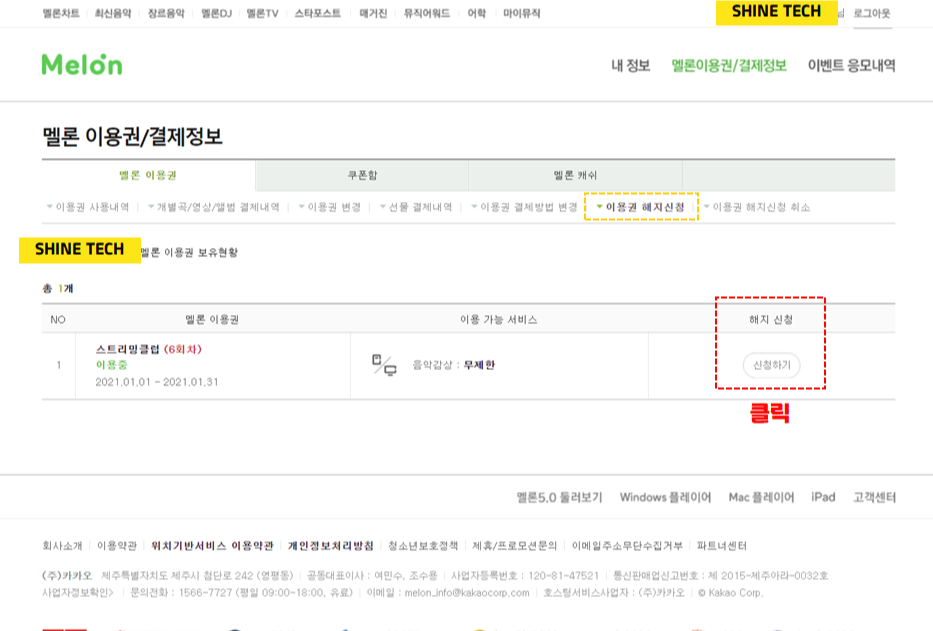
Task: Click the NO column header
Action: coord(58,320)
